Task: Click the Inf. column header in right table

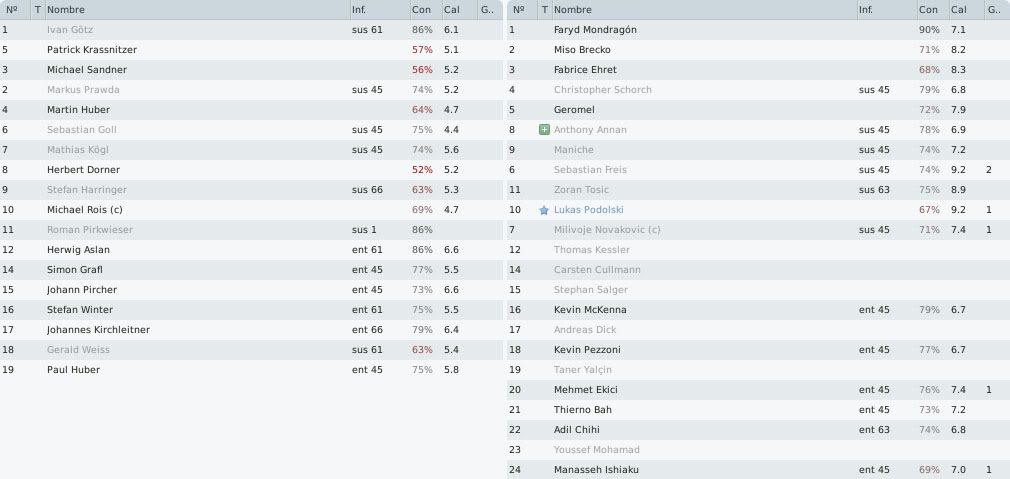Action: pyautogui.click(x=886, y=10)
